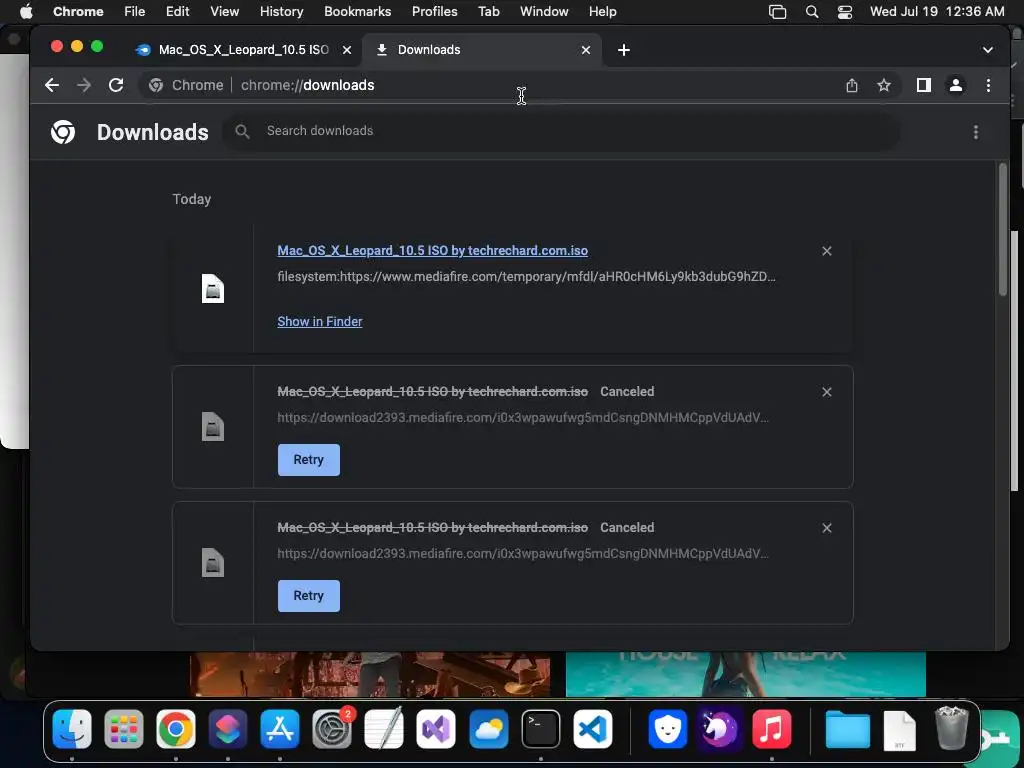Open the Profiles menu
This screenshot has width=1024, height=768.
pyautogui.click(x=434, y=12)
